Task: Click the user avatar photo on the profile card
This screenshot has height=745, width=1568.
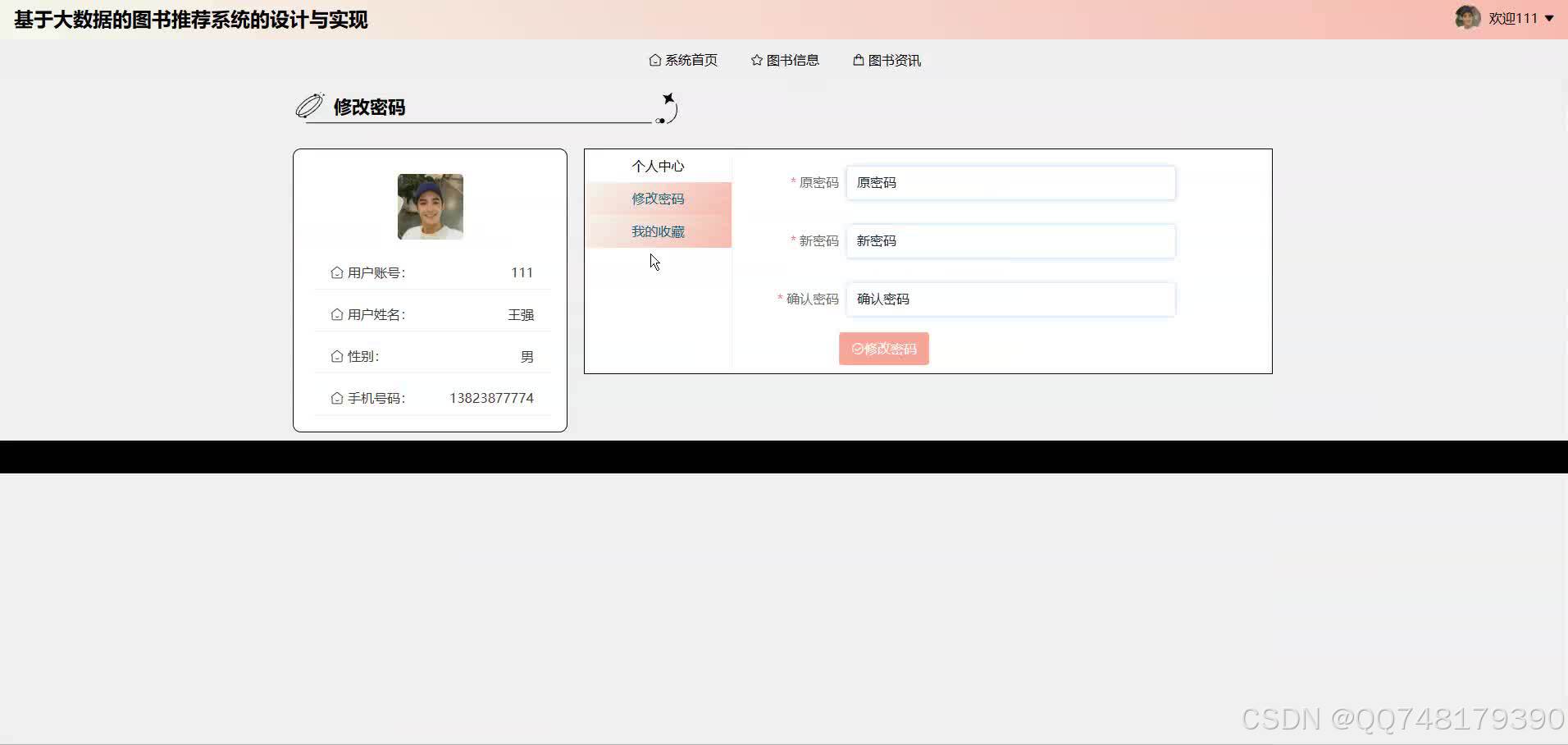Action: click(430, 207)
